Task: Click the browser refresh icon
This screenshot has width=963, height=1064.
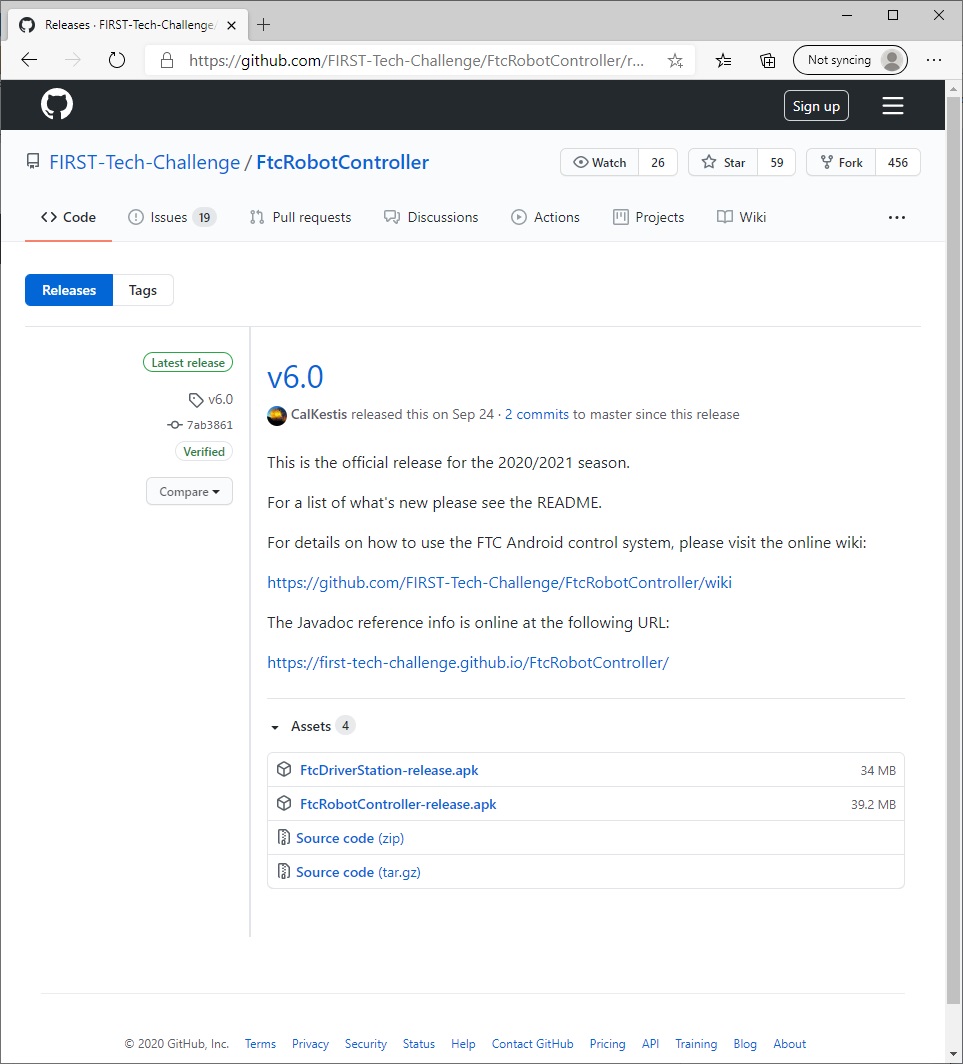Action: pyautogui.click(x=117, y=60)
